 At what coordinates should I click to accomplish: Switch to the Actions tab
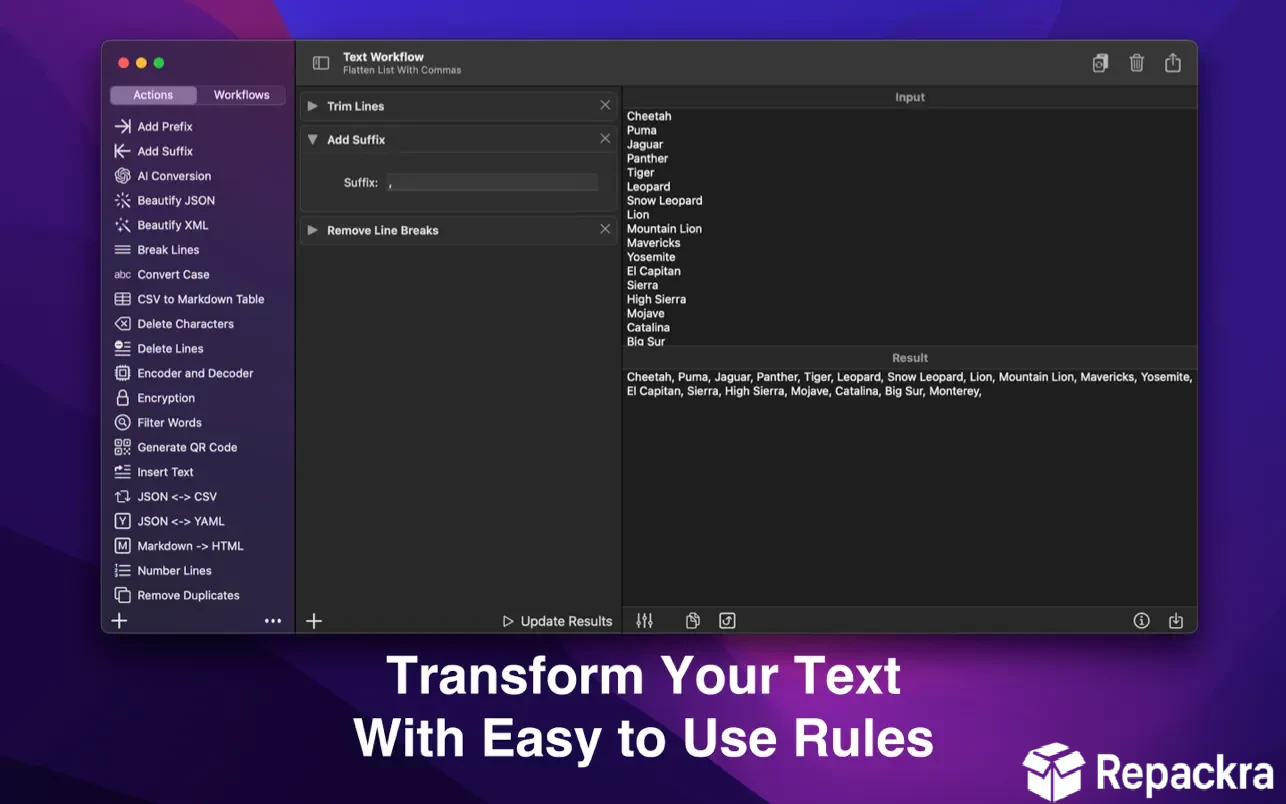[153, 95]
